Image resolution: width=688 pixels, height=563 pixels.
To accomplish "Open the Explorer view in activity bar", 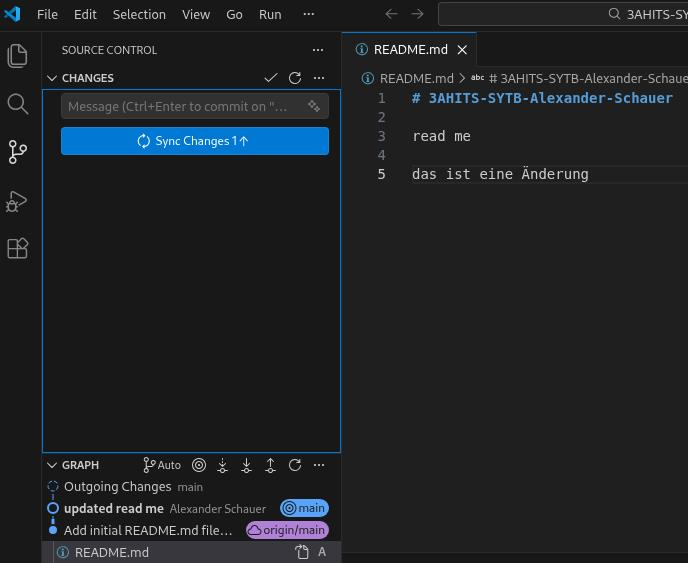I will click(x=17, y=56).
